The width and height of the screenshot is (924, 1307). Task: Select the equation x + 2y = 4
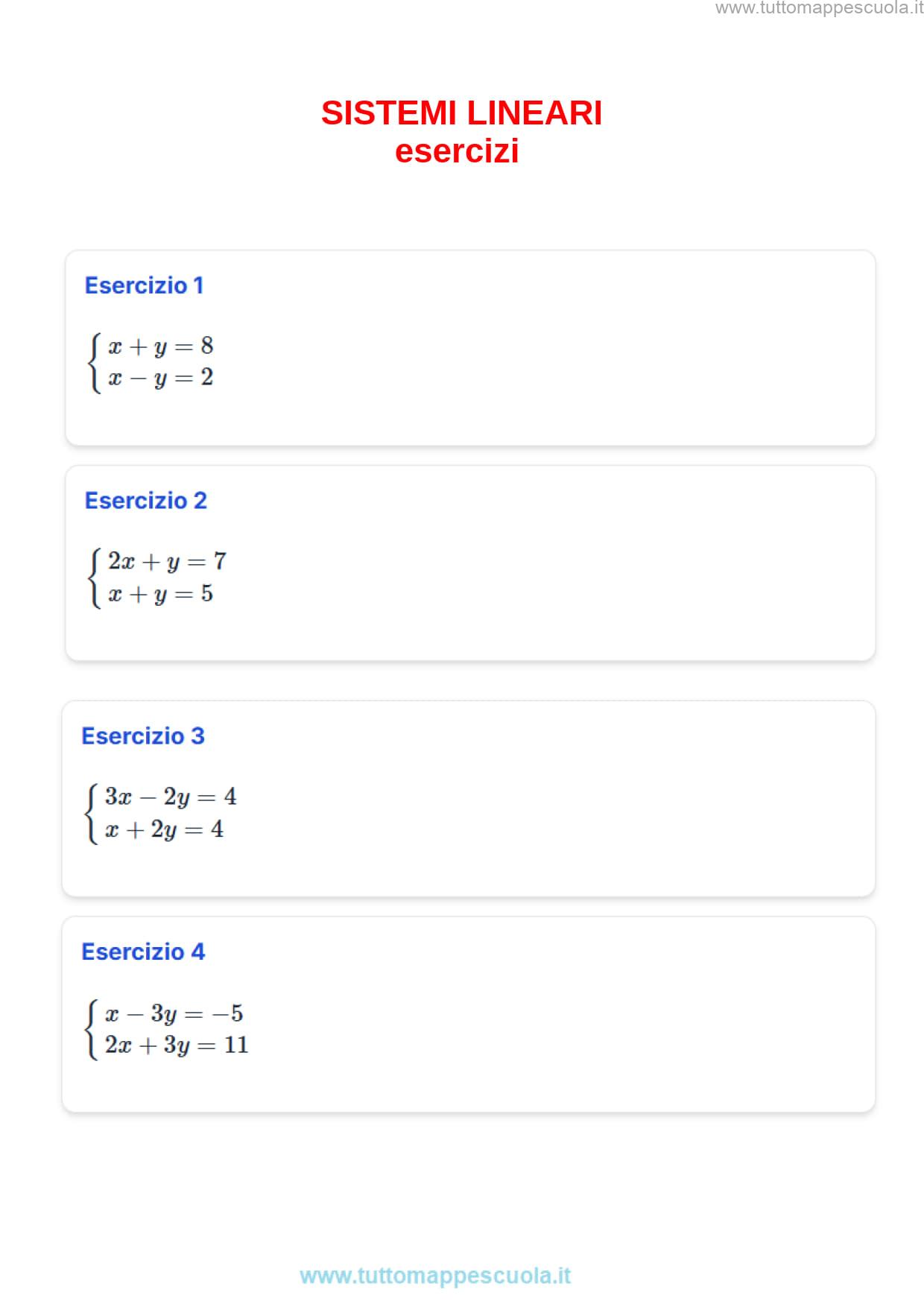coord(164,829)
